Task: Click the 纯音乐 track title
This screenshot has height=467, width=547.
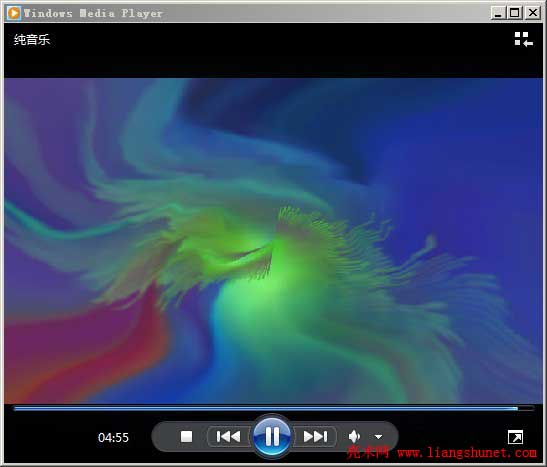Action: pyautogui.click(x=32, y=39)
